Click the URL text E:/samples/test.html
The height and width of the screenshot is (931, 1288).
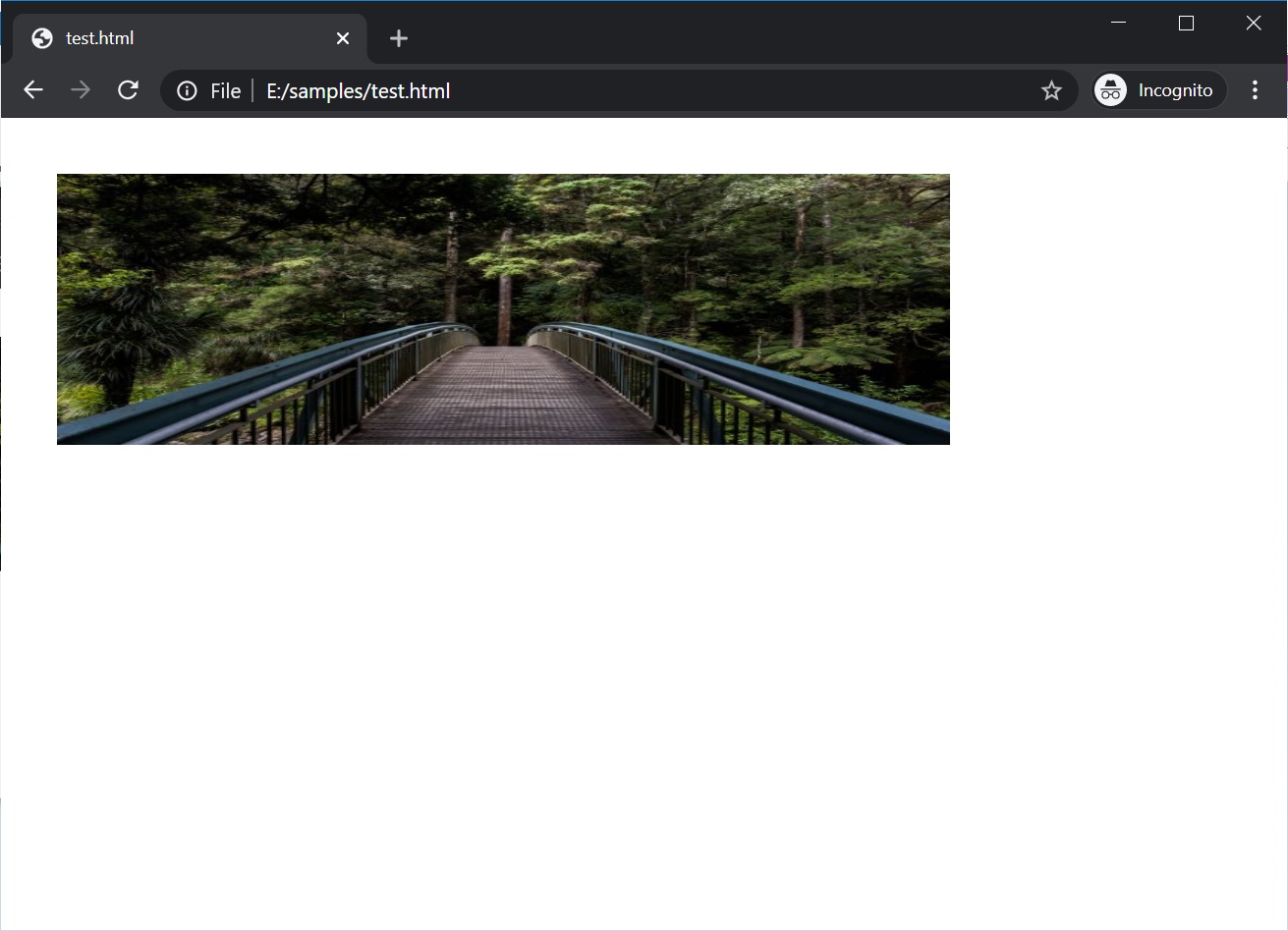click(x=358, y=90)
